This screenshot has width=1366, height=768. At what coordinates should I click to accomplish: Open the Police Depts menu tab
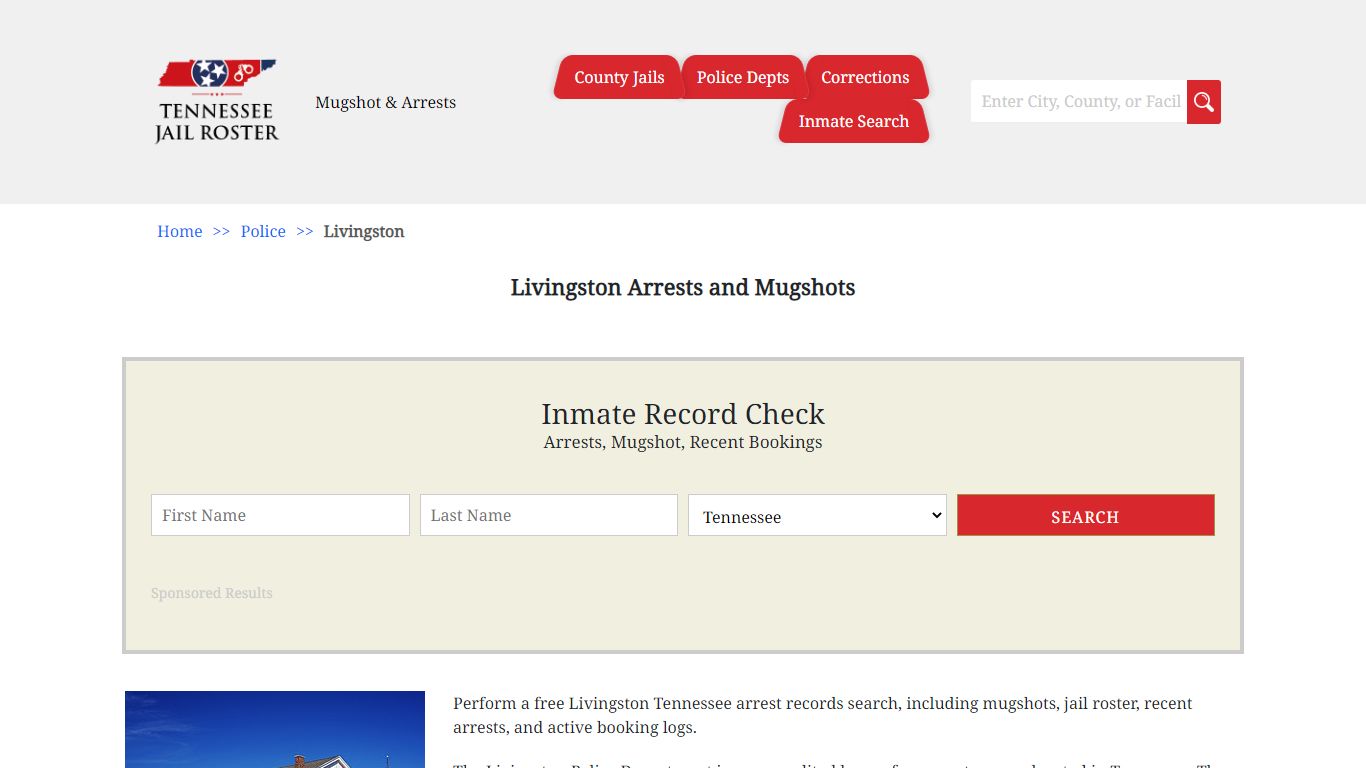point(743,77)
